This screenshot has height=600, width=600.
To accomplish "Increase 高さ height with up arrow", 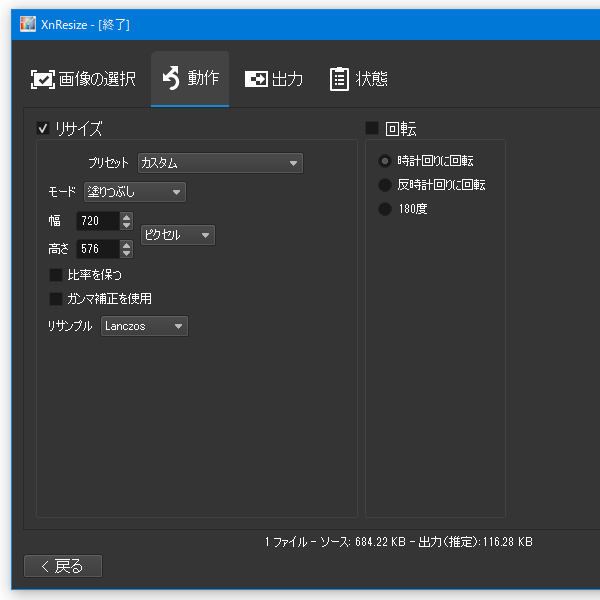I will (x=126, y=245).
